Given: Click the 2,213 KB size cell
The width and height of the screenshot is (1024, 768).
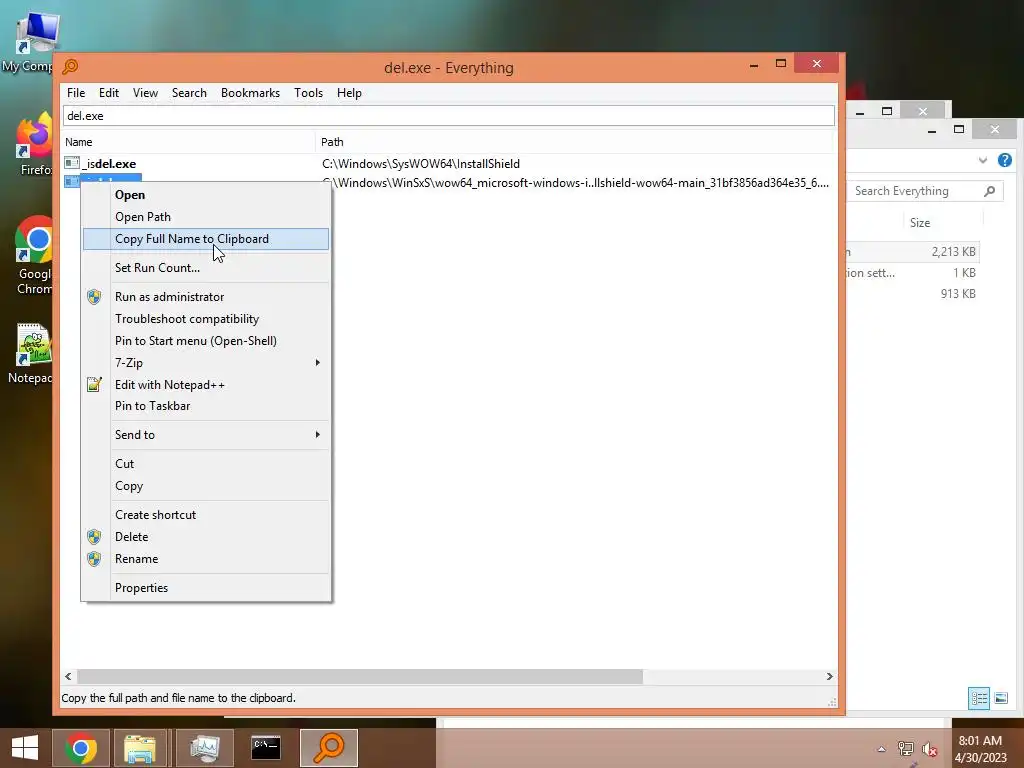Looking at the screenshot, I should tap(953, 251).
